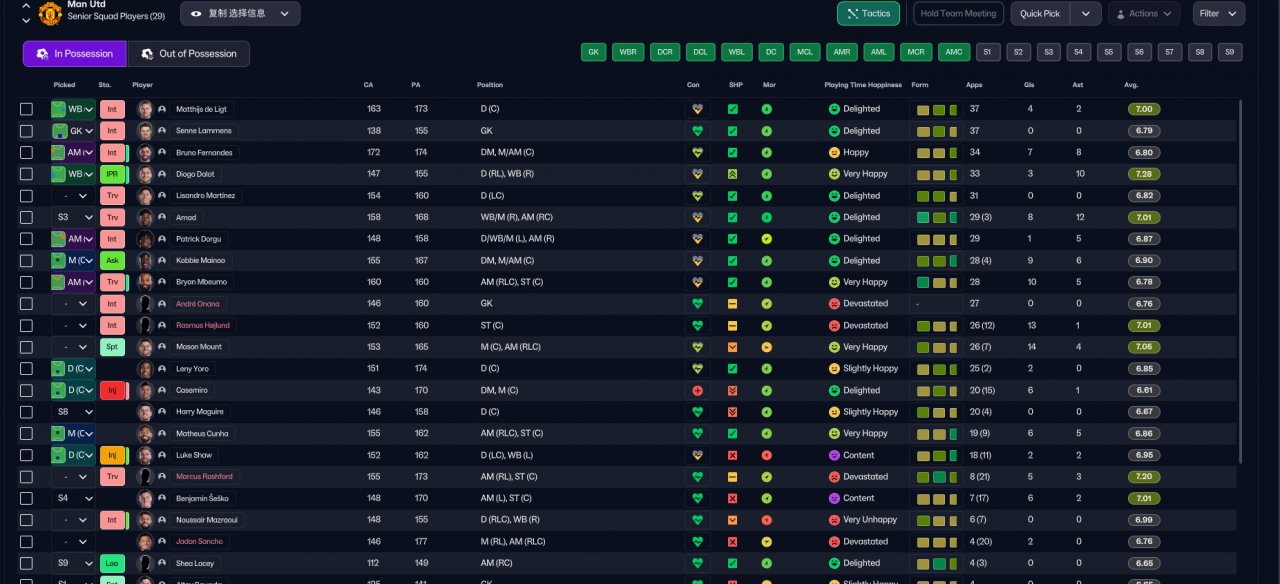This screenshot has height=584, width=1280.
Task: Open Matthijs de Ligt's picked position dropdown
Action: (x=73, y=109)
